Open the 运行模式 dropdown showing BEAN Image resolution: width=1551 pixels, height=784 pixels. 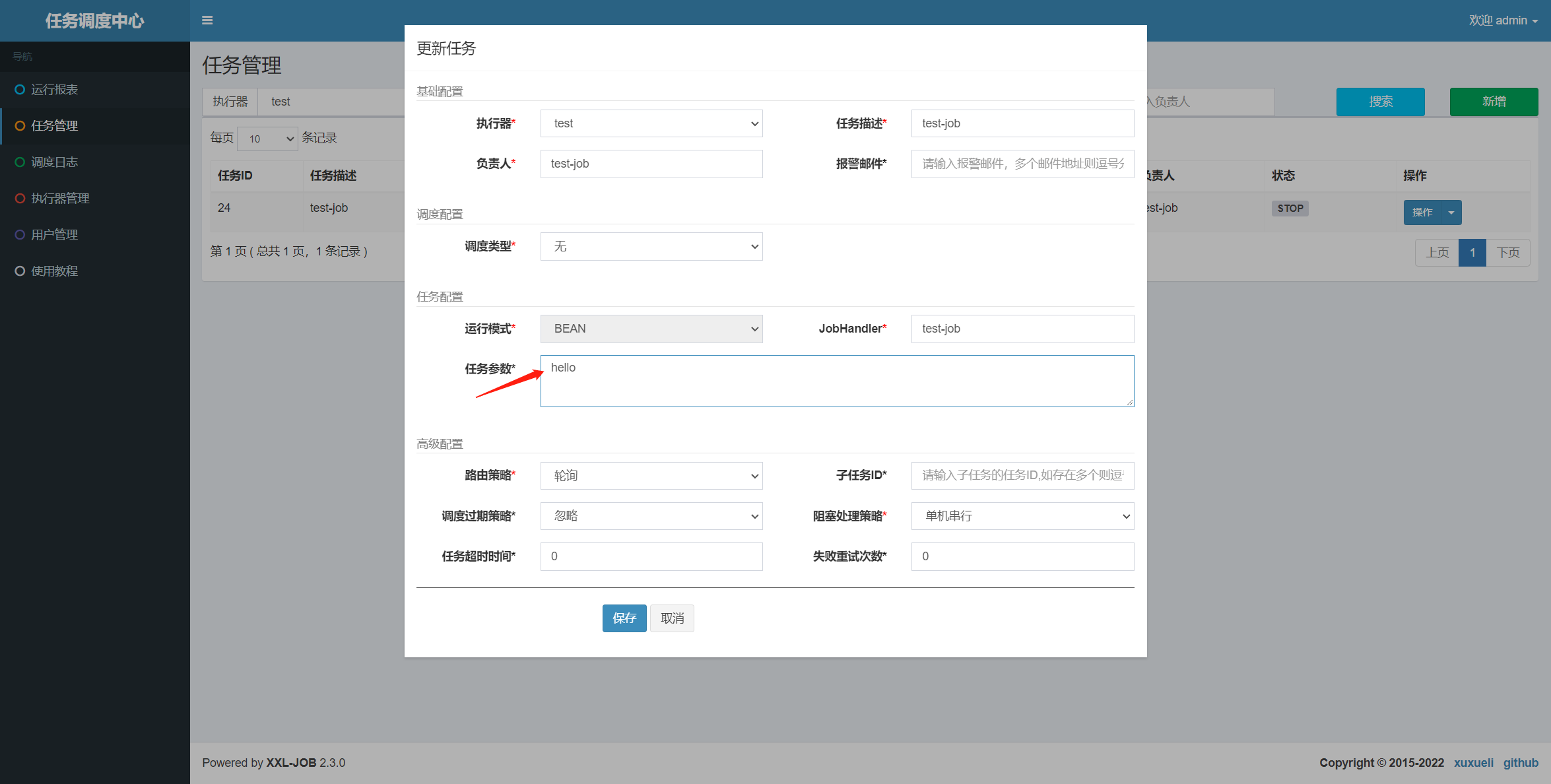[x=651, y=329]
